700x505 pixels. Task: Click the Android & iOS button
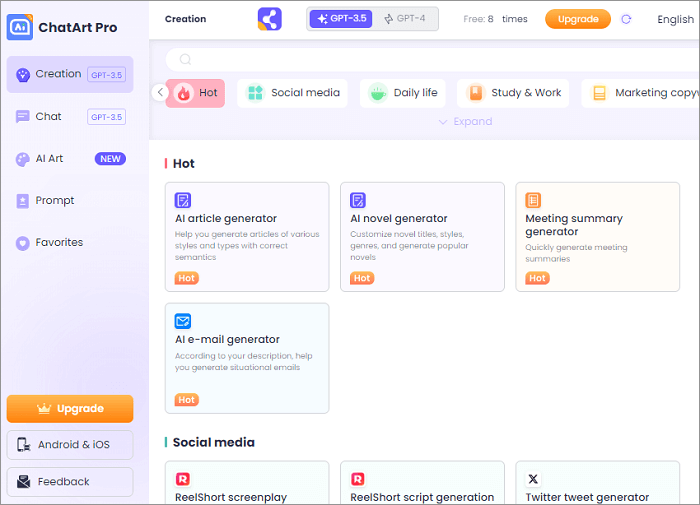(70, 445)
